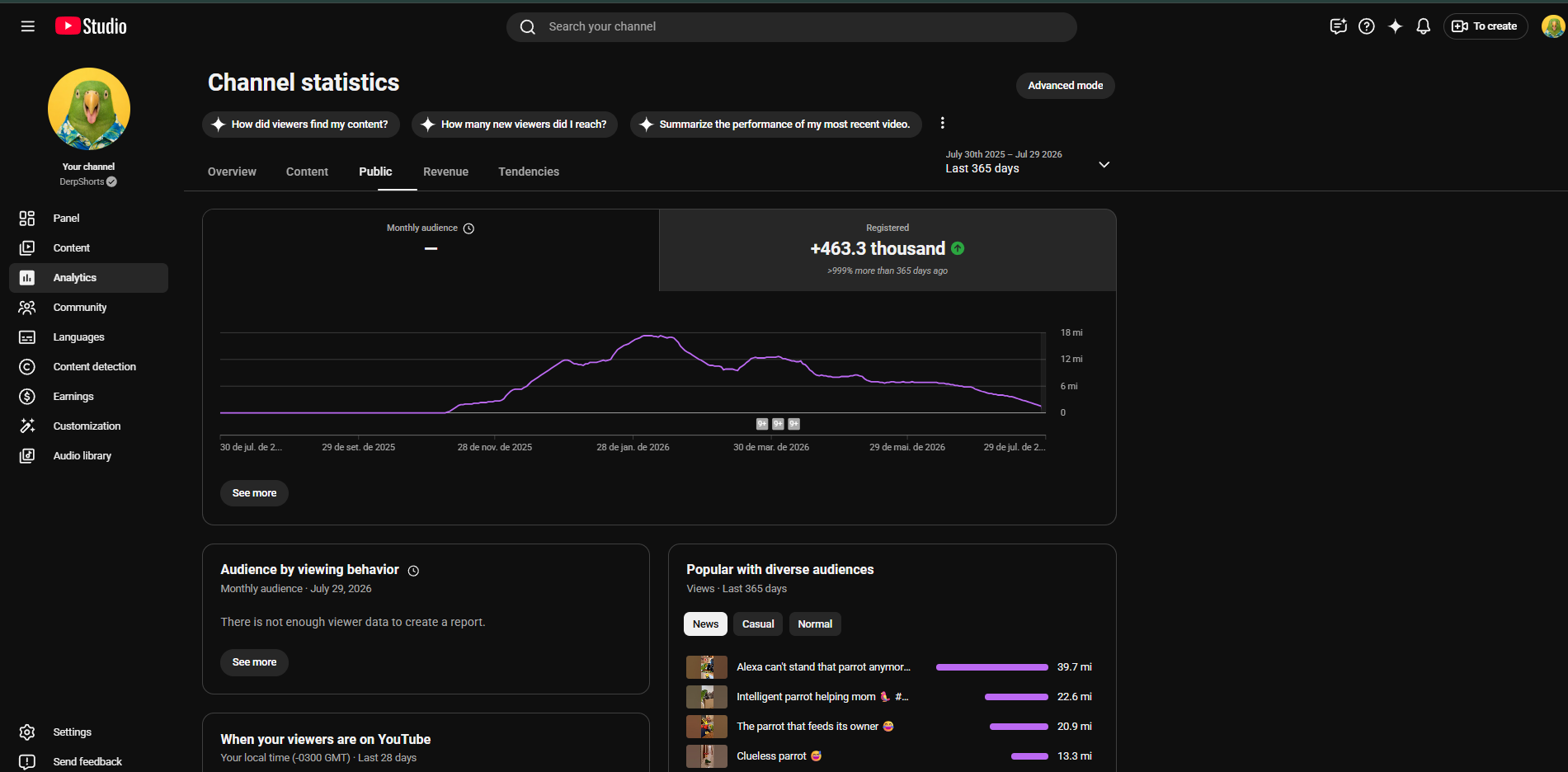
Task: Click the Earnings dollar icon
Action: pos(27,396)
